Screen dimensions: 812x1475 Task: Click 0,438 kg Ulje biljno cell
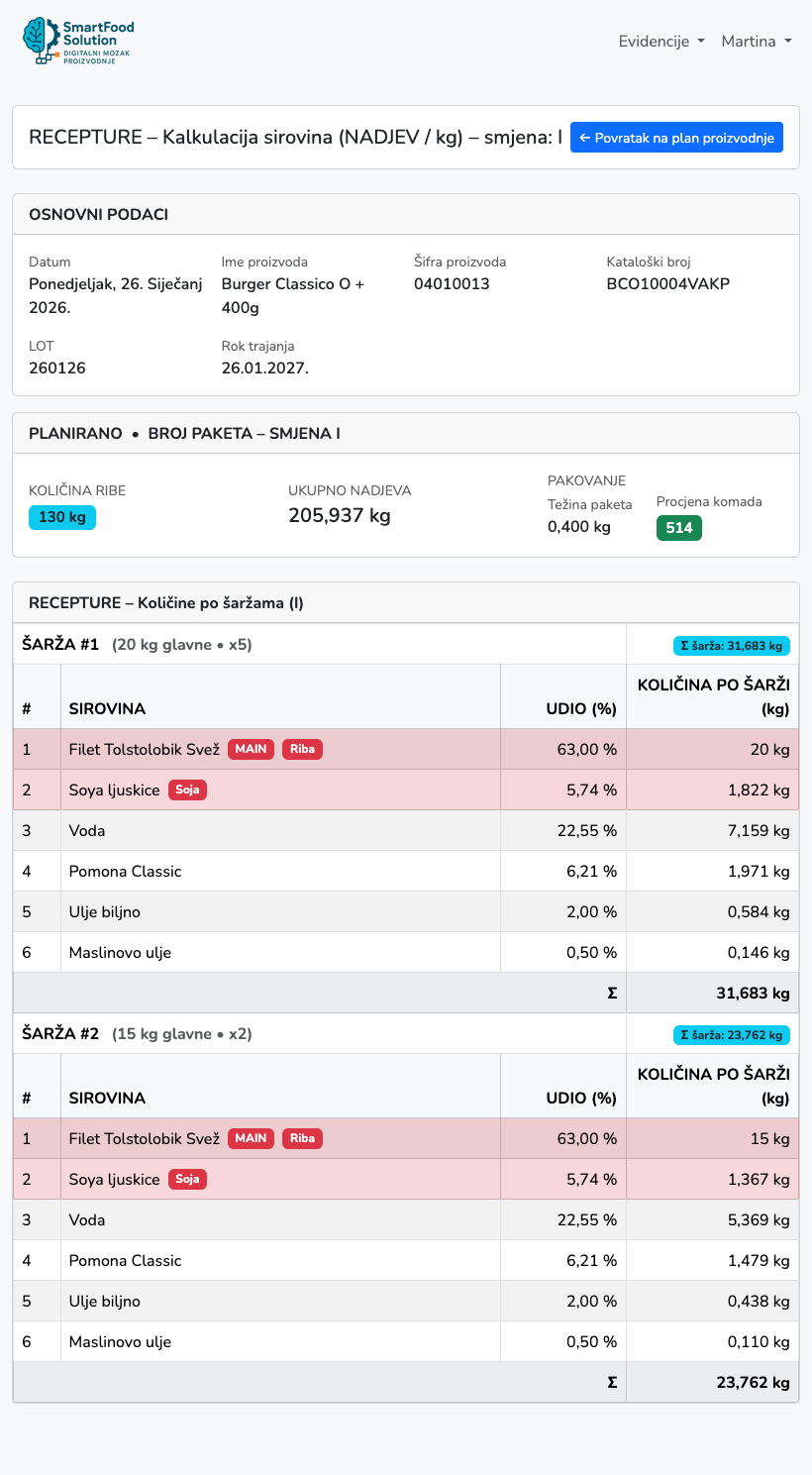coord(713,1301)
